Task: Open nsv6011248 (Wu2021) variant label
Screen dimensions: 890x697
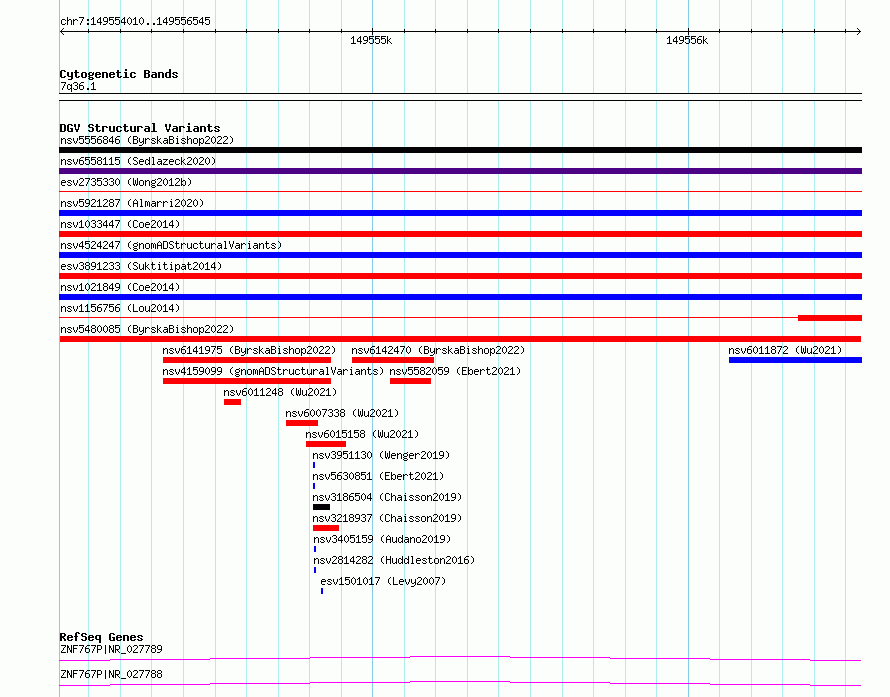Action: tap(280, 392)
